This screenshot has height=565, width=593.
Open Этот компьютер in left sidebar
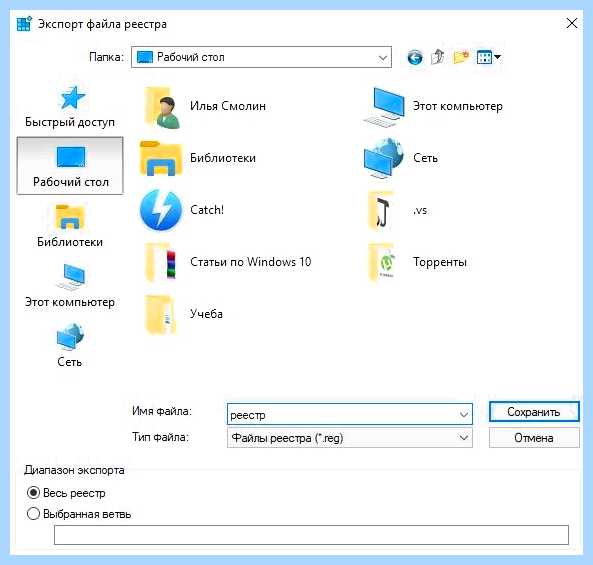pos(70,286)
